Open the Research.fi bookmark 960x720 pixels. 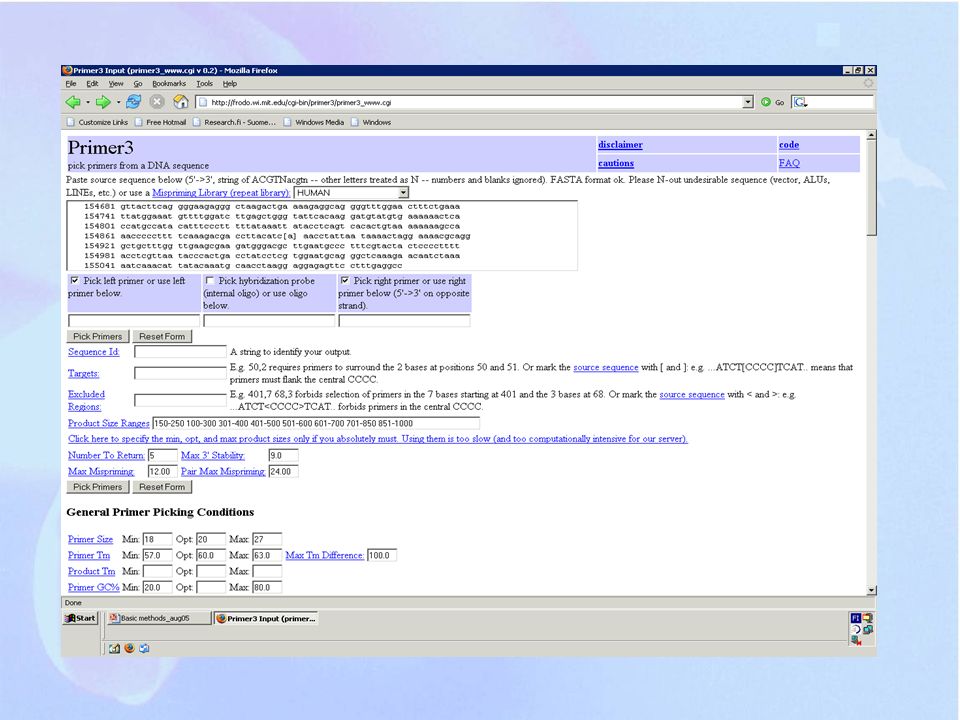click(234, 122)
